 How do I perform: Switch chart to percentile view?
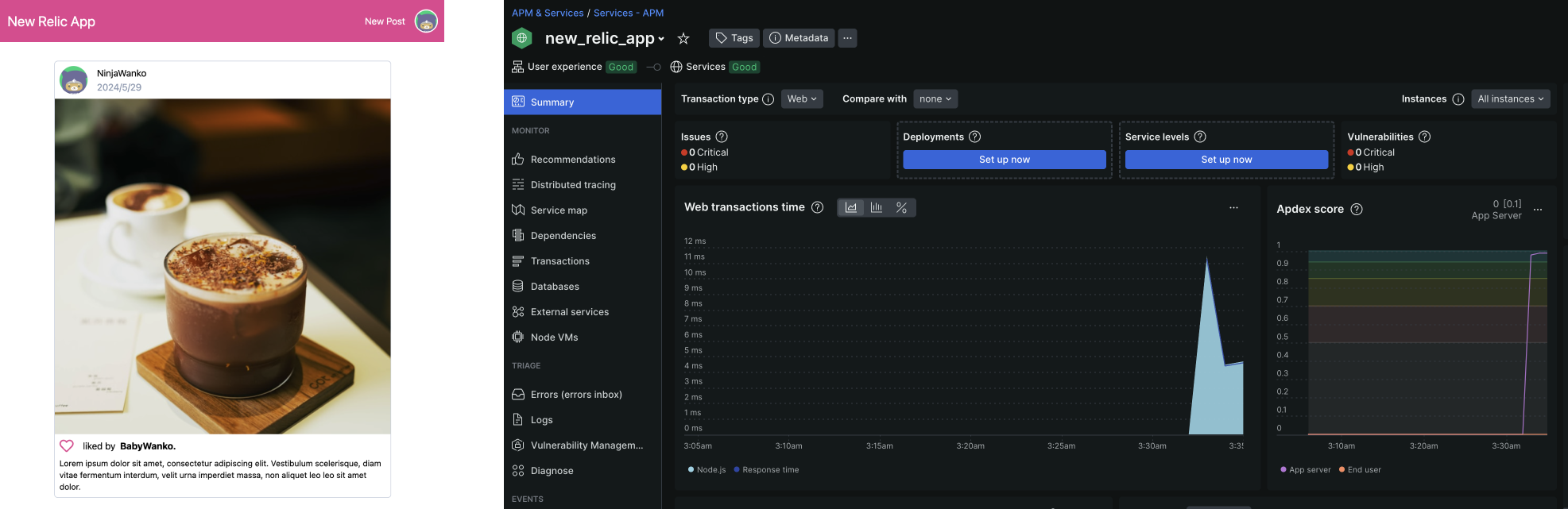[902, 207]
